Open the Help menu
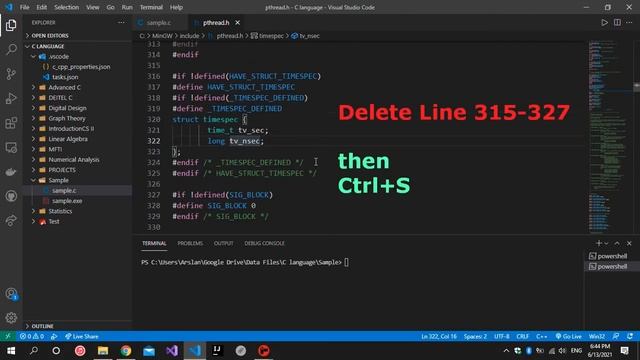640x360 pixels. [176, 7]
